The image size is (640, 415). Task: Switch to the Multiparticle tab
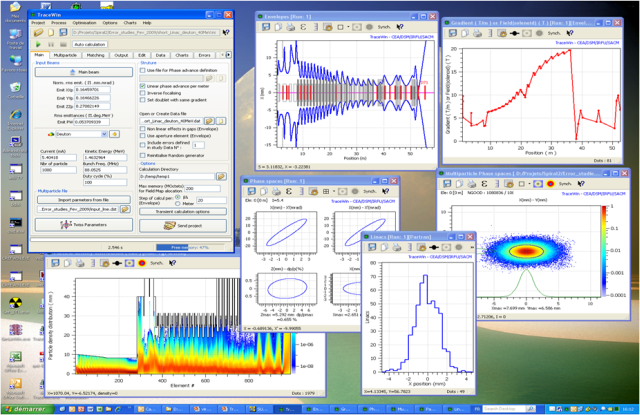65,55
